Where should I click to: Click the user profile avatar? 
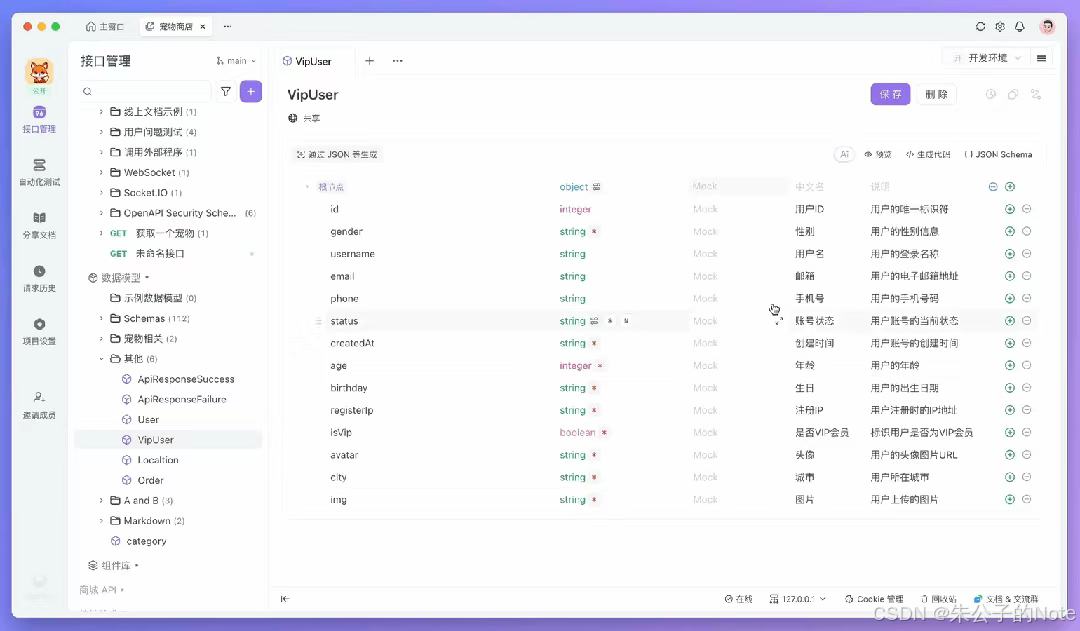1048,26
